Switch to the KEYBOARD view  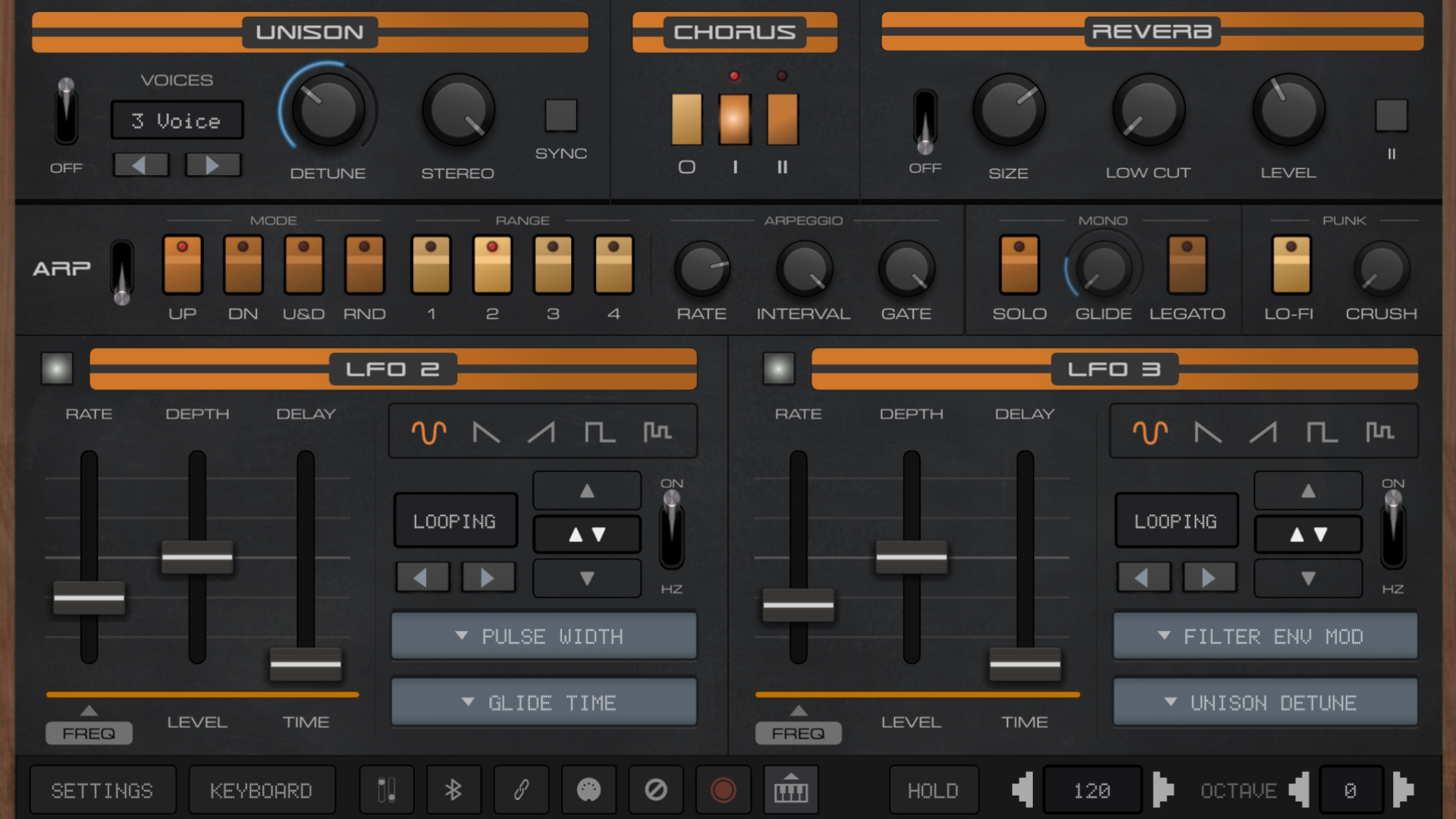click(261, 790)
